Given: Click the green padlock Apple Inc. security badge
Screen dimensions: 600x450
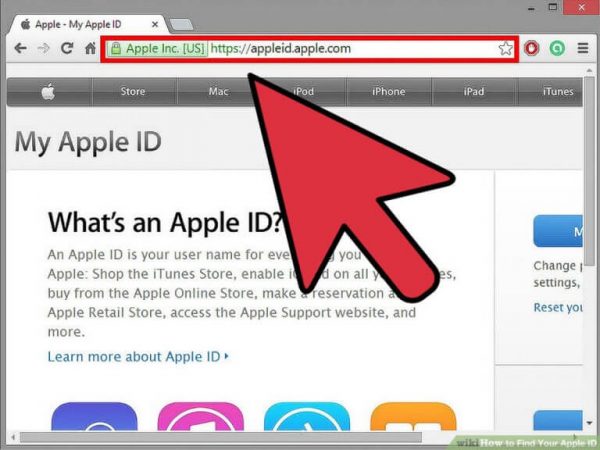Looking at the screenshot, I should tap(158, 48).
